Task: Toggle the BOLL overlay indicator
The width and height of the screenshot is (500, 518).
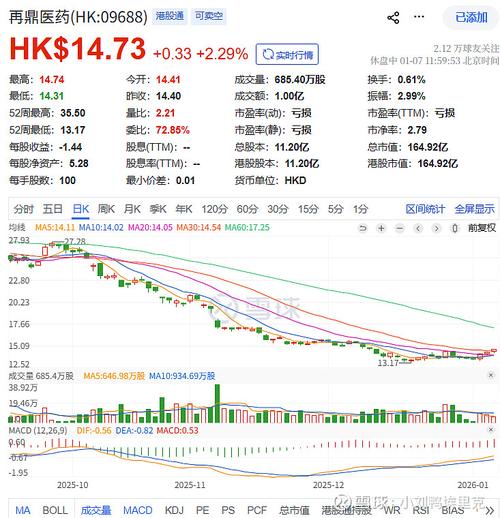Action: 55,510
